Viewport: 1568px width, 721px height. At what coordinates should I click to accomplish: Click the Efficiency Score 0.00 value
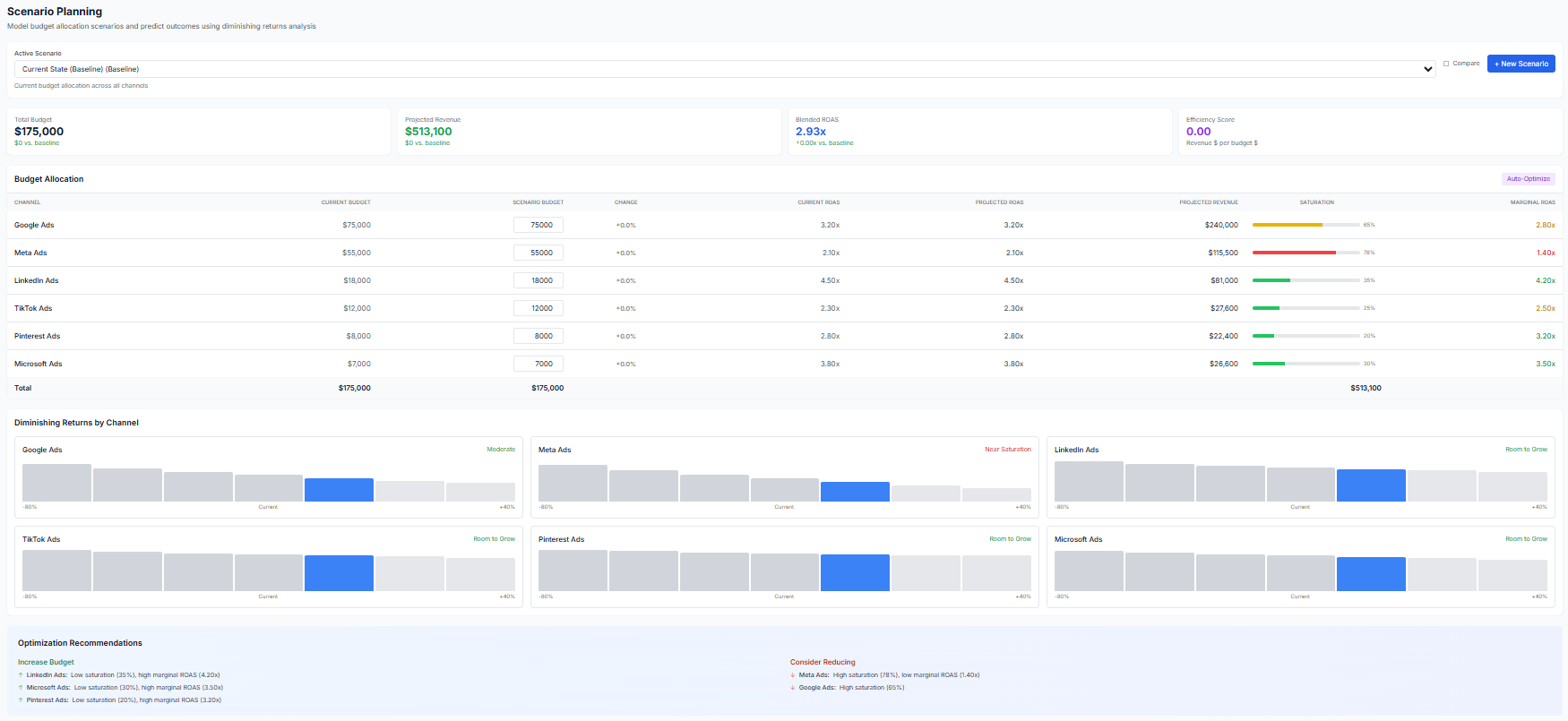click(x=1198, y=132)
